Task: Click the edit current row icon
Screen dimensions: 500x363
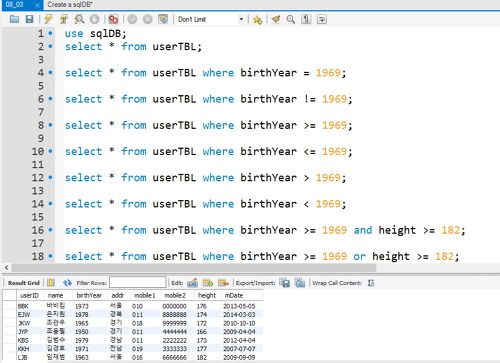Action: (192, 283)
